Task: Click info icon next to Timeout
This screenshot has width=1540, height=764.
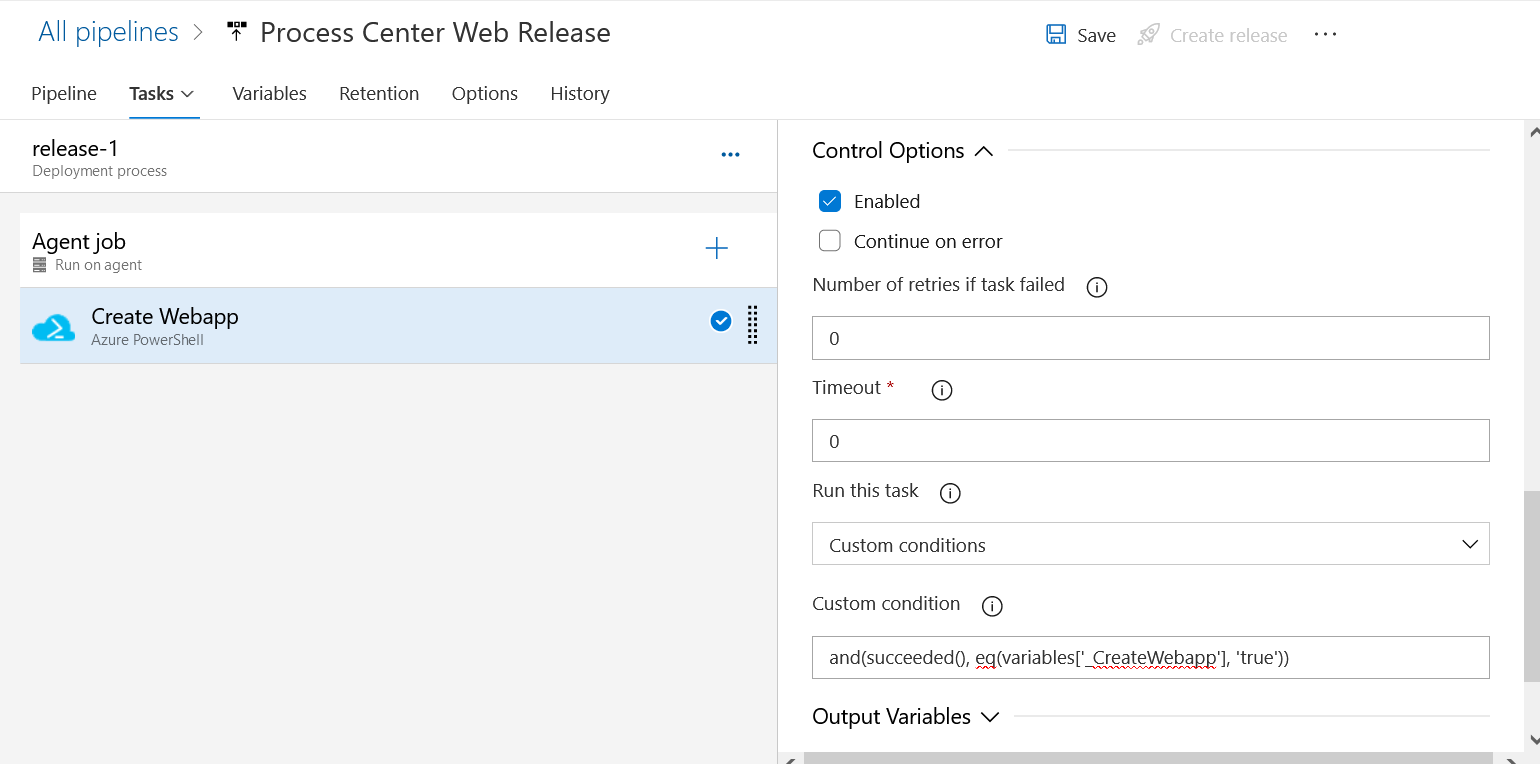Action: [942, 390]
